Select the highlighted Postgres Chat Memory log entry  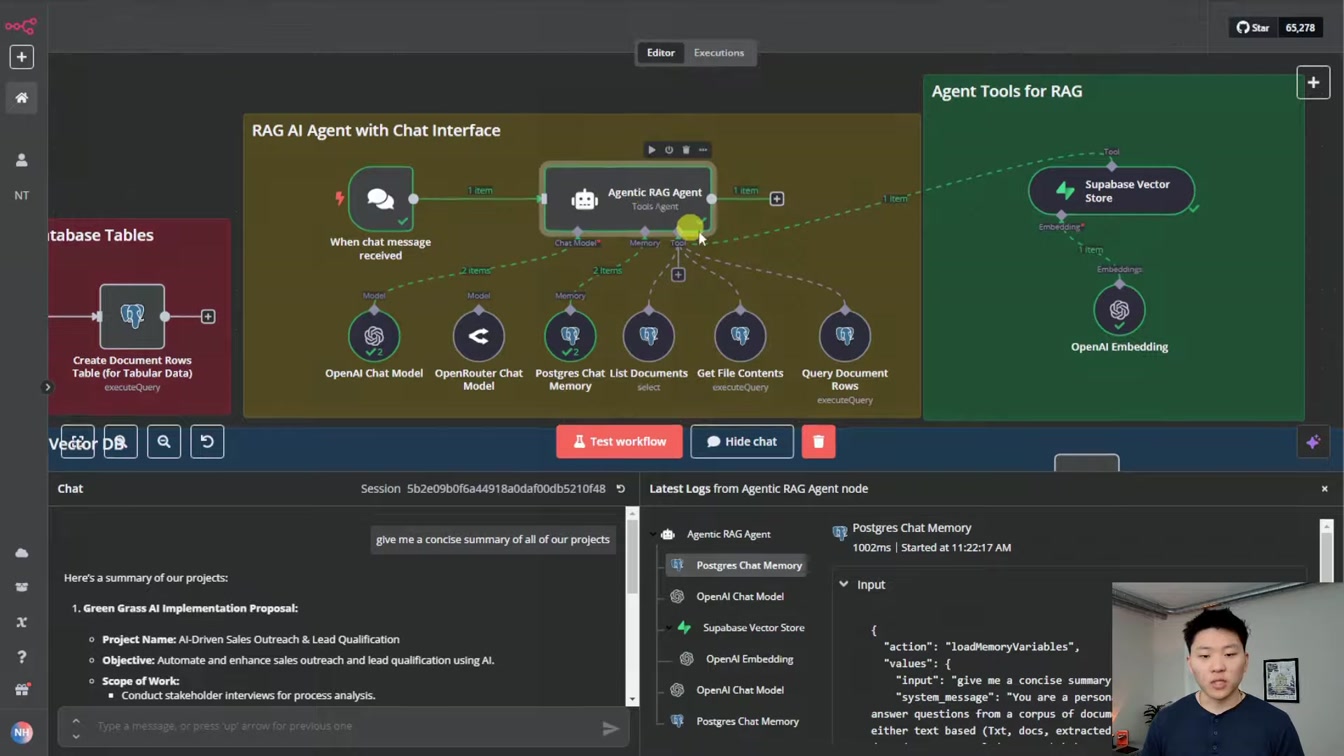coord(738,565)
